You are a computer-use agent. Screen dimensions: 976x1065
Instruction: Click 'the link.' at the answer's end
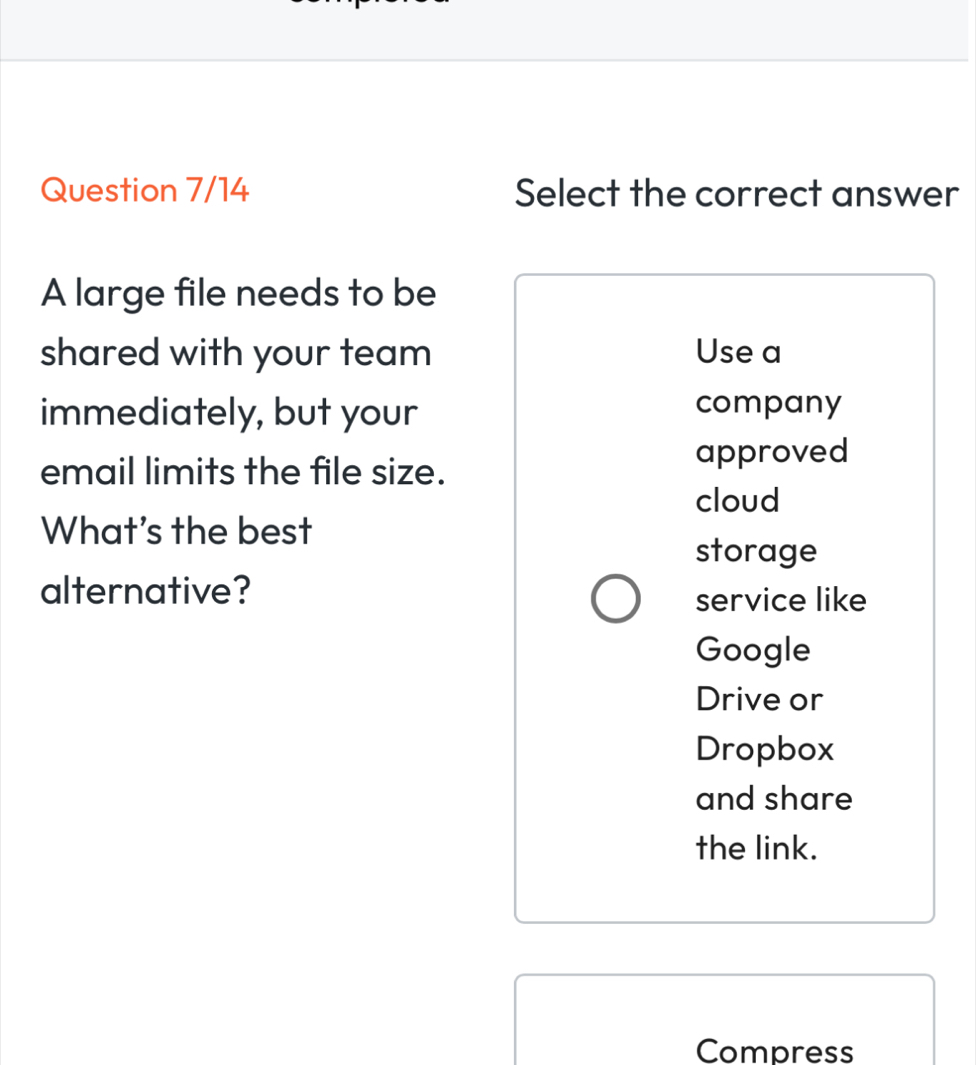click(757, 848)
